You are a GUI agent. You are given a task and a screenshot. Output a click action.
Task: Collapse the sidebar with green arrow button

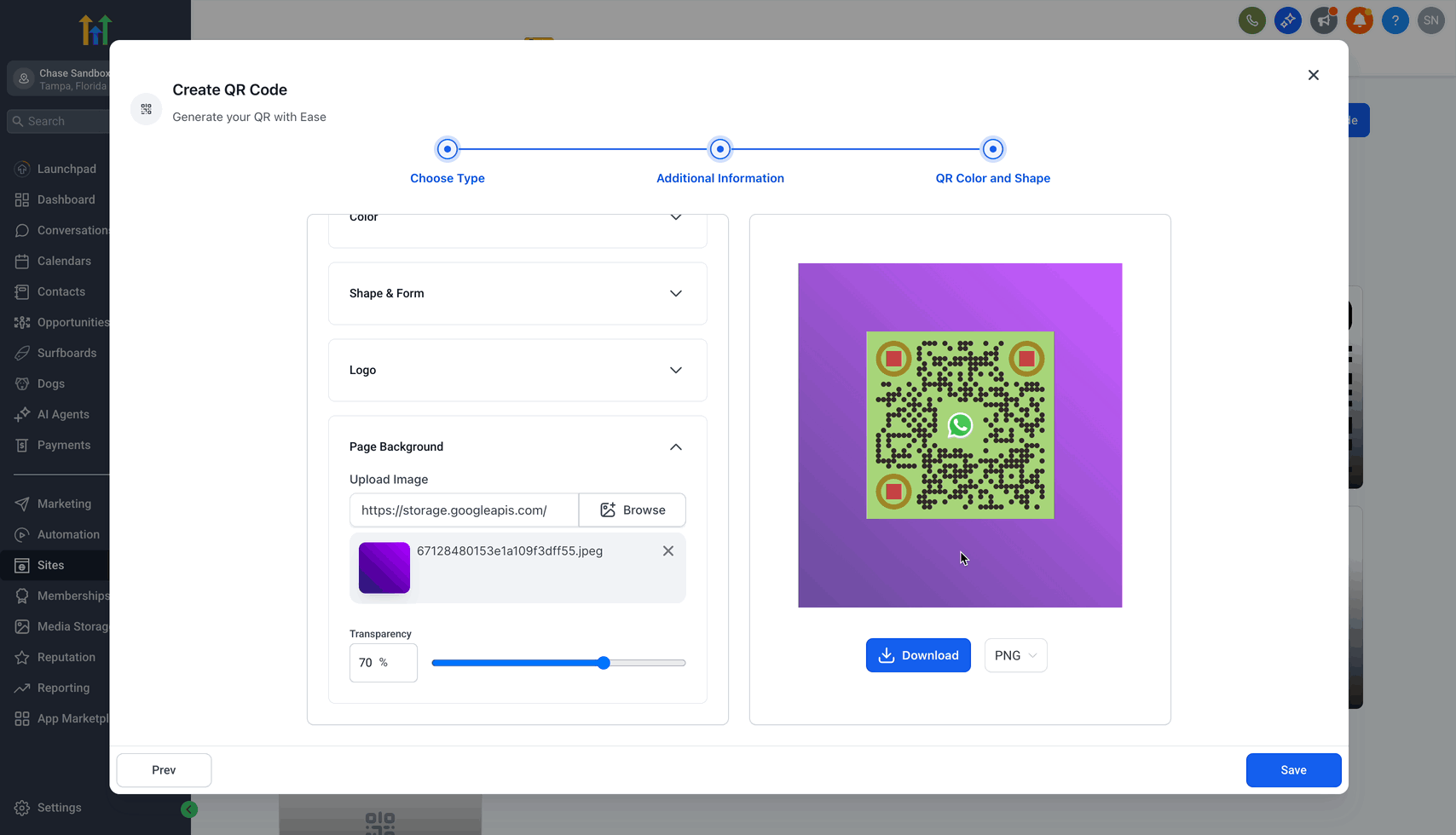189,809
